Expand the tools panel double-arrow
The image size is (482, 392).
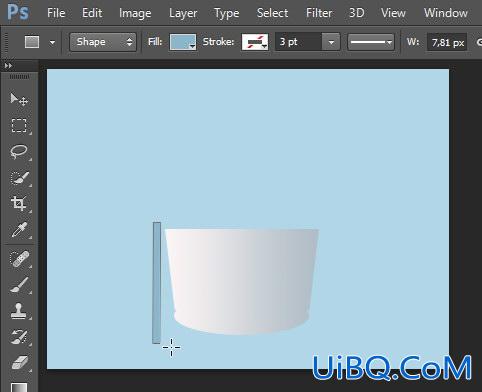point(8,66)
